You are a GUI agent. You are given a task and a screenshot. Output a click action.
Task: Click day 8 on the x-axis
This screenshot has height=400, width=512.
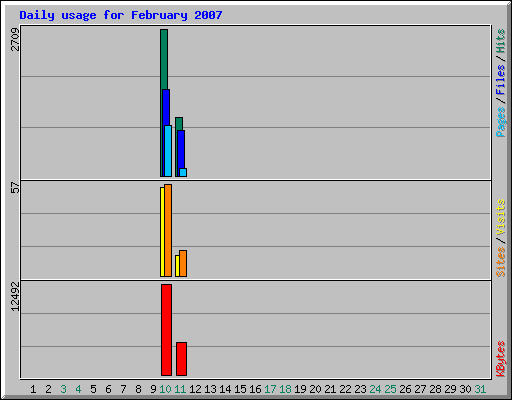(x=138, y=389)
